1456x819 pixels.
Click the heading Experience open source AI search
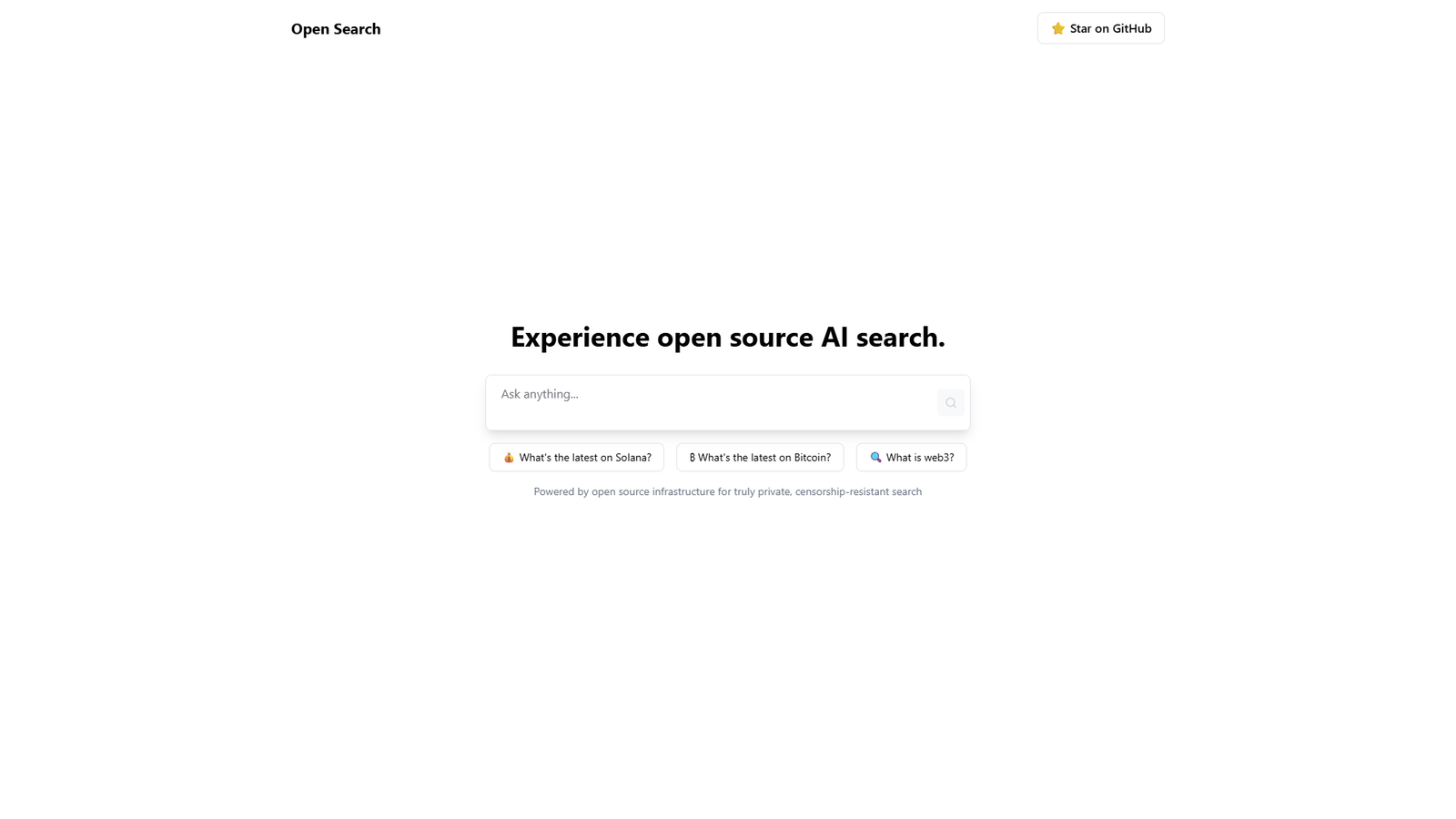point(728,338)
